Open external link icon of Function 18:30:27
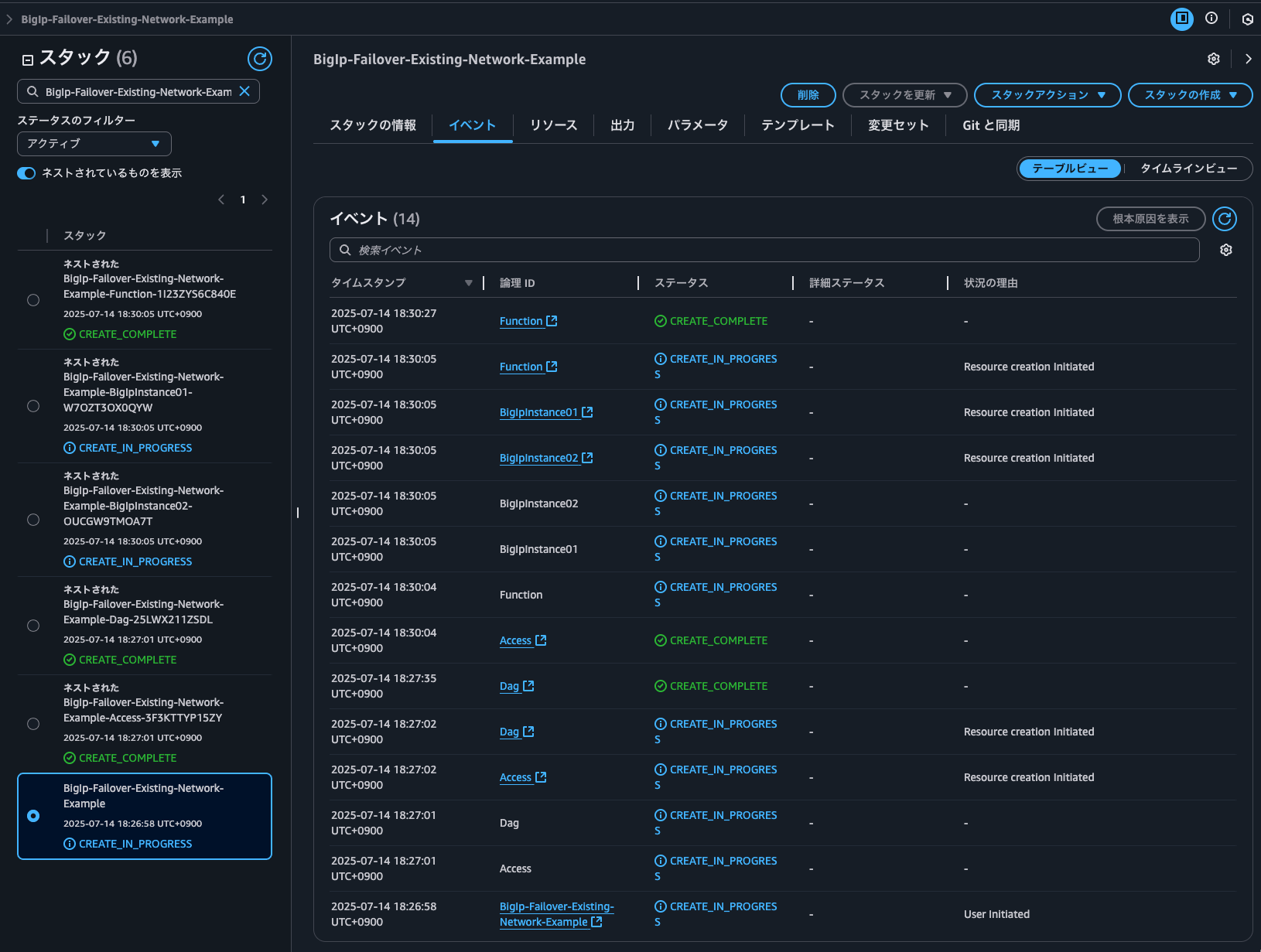This screenshot has height=952, width=1261. (552, 321)
